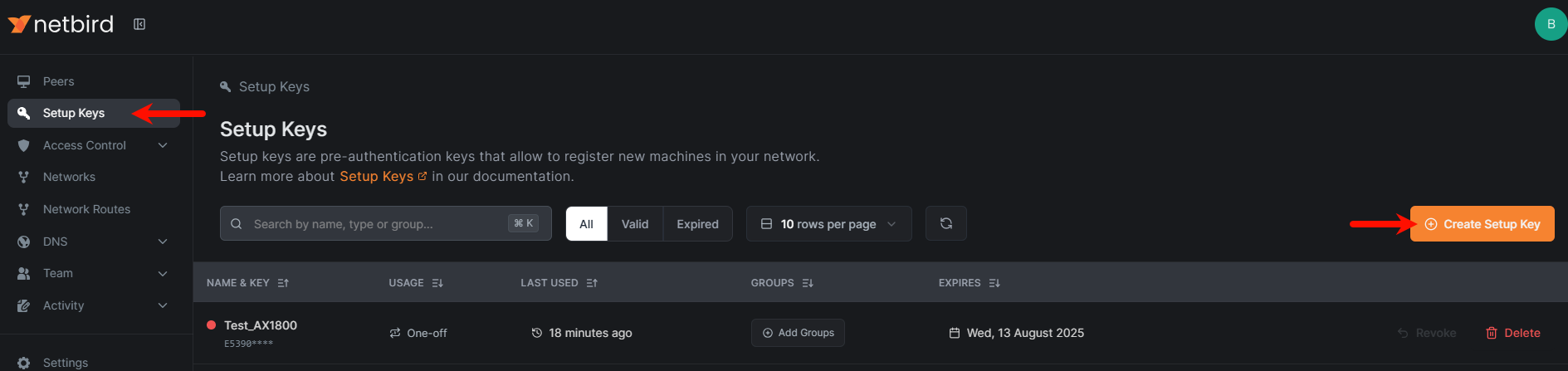
Task: Select Setup Keys in the sidebar
Action: click(94, 113)
